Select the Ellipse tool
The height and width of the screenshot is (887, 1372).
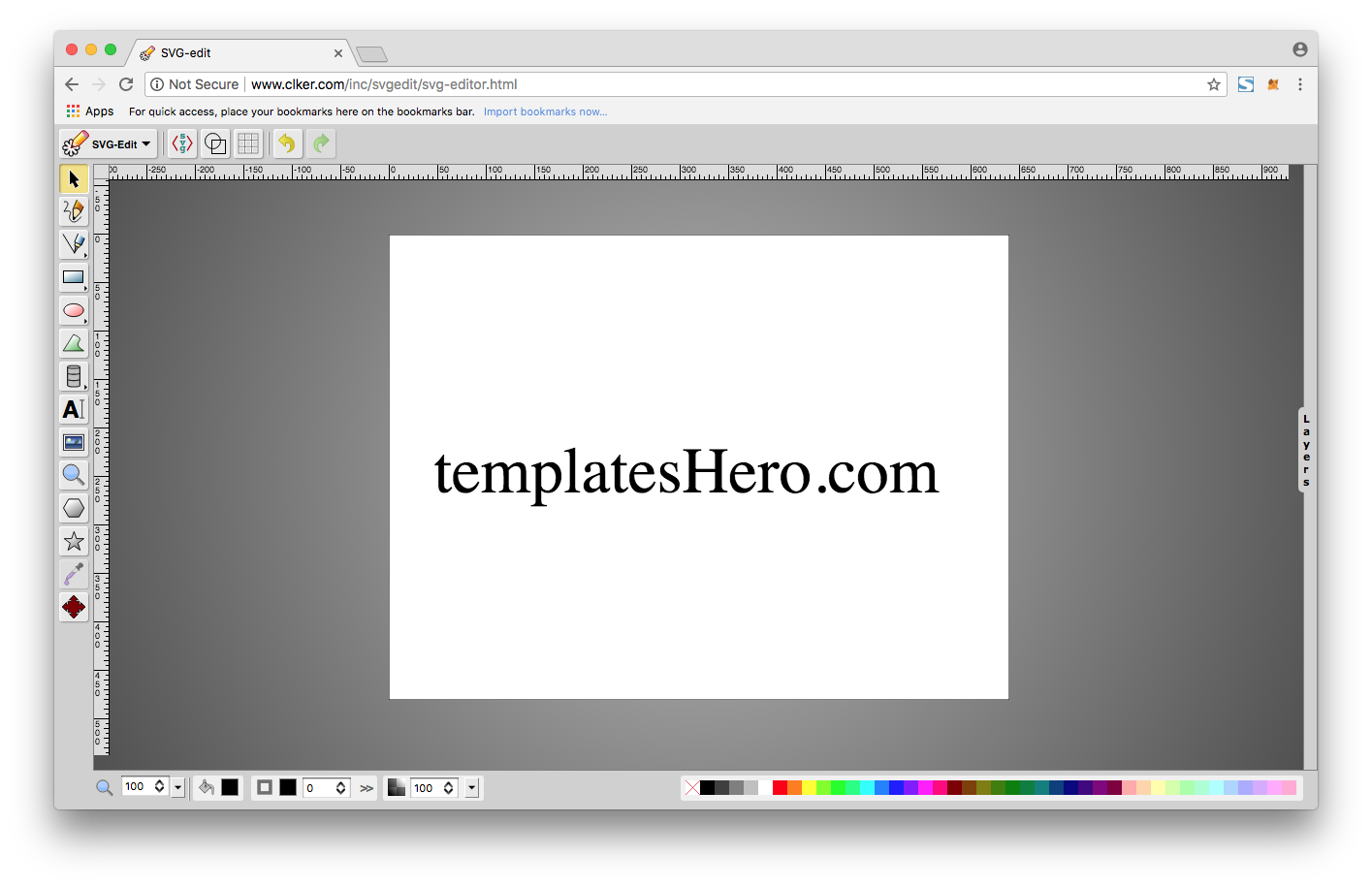click(x=74, y=310)
